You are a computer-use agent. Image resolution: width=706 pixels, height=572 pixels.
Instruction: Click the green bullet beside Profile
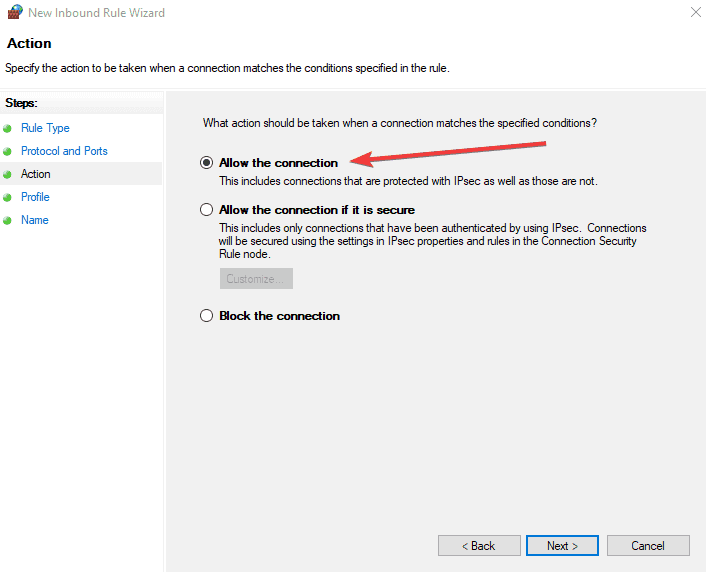click(x=8, y=197)
